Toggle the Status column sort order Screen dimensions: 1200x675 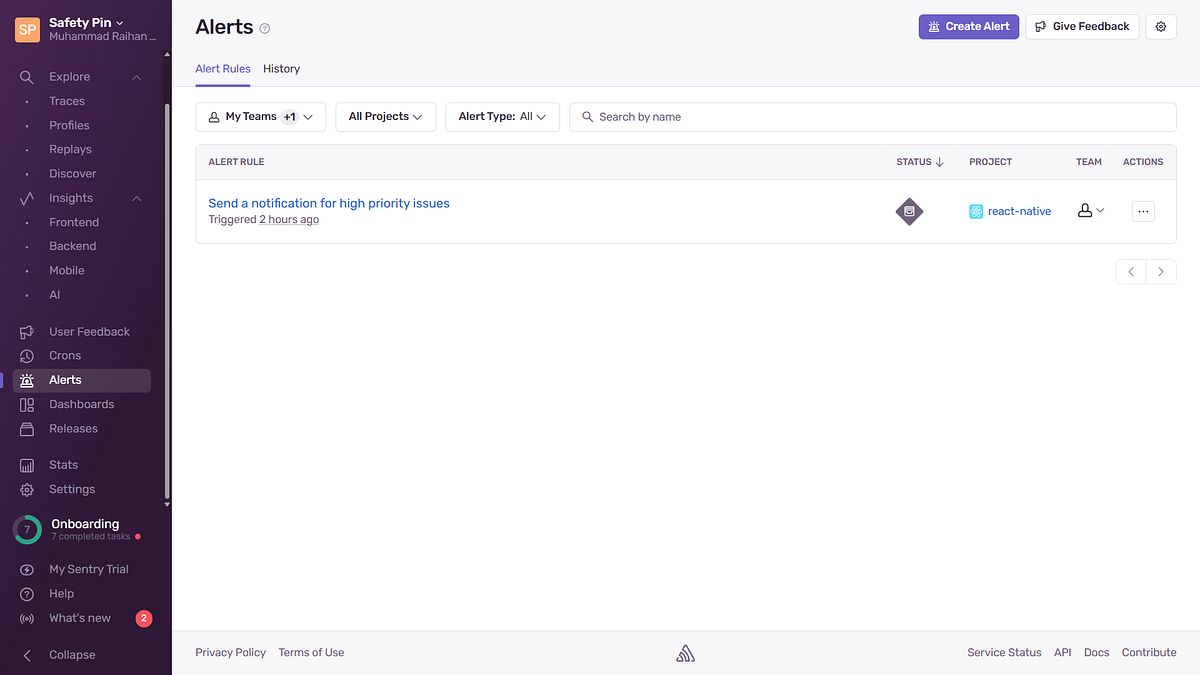click(x=917, y=161)
